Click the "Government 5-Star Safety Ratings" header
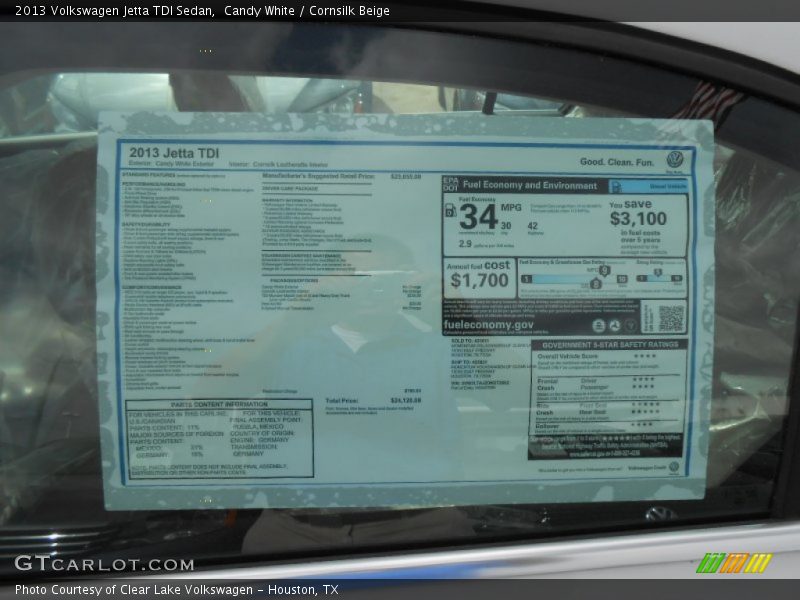The height and width of the screenshot is (600, 800). pyautogui.click(x=610, y=345)
